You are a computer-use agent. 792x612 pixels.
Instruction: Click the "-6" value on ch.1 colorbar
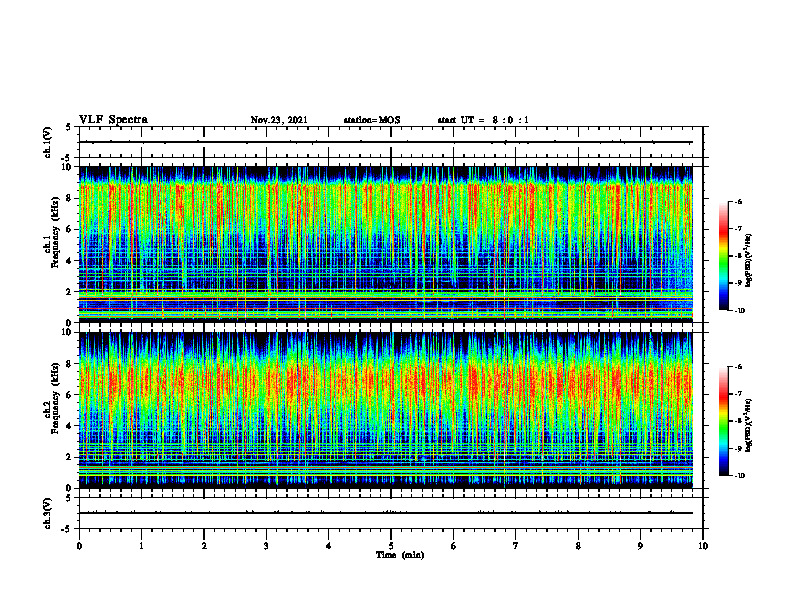click(x=738, y=202)
